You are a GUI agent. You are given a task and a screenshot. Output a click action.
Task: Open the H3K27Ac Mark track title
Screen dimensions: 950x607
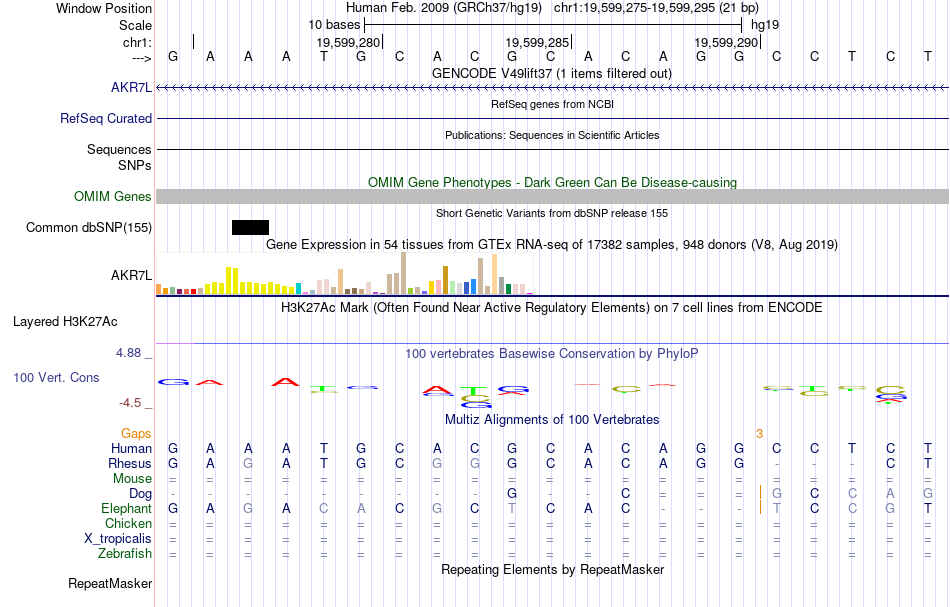[x=552, y=308]
